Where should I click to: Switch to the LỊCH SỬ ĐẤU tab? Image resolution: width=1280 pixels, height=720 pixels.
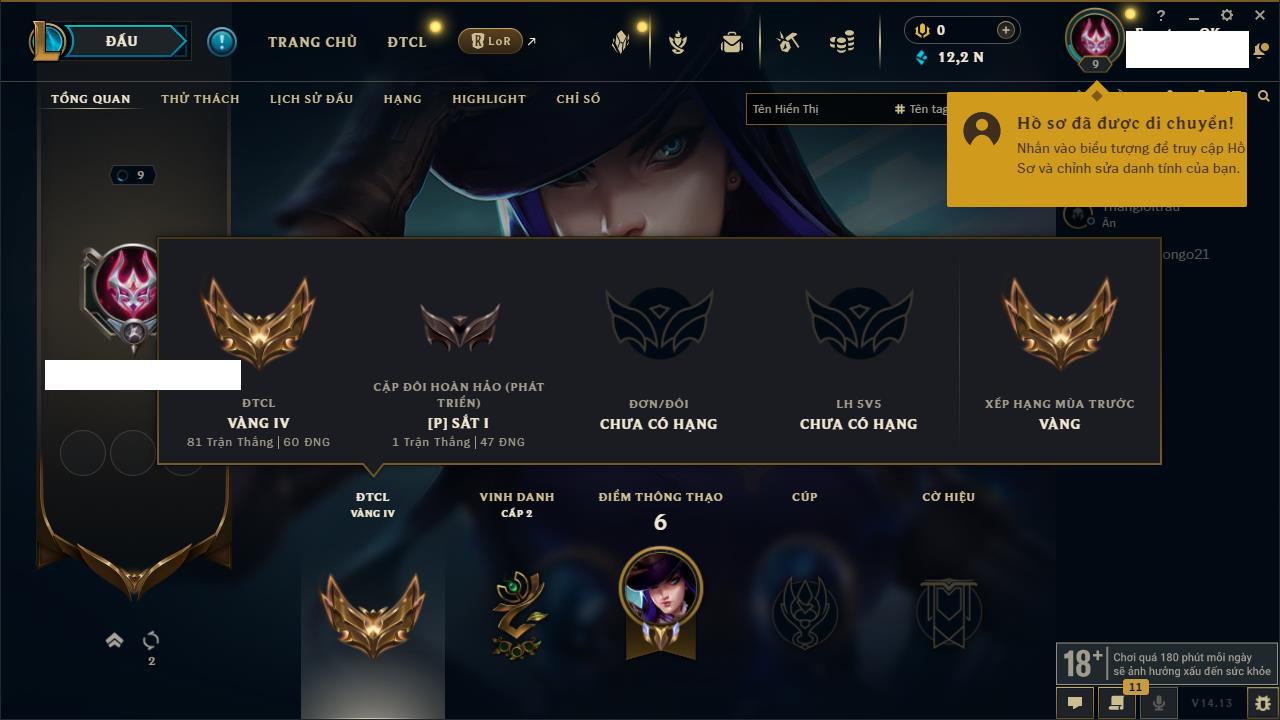click(311, 98)
